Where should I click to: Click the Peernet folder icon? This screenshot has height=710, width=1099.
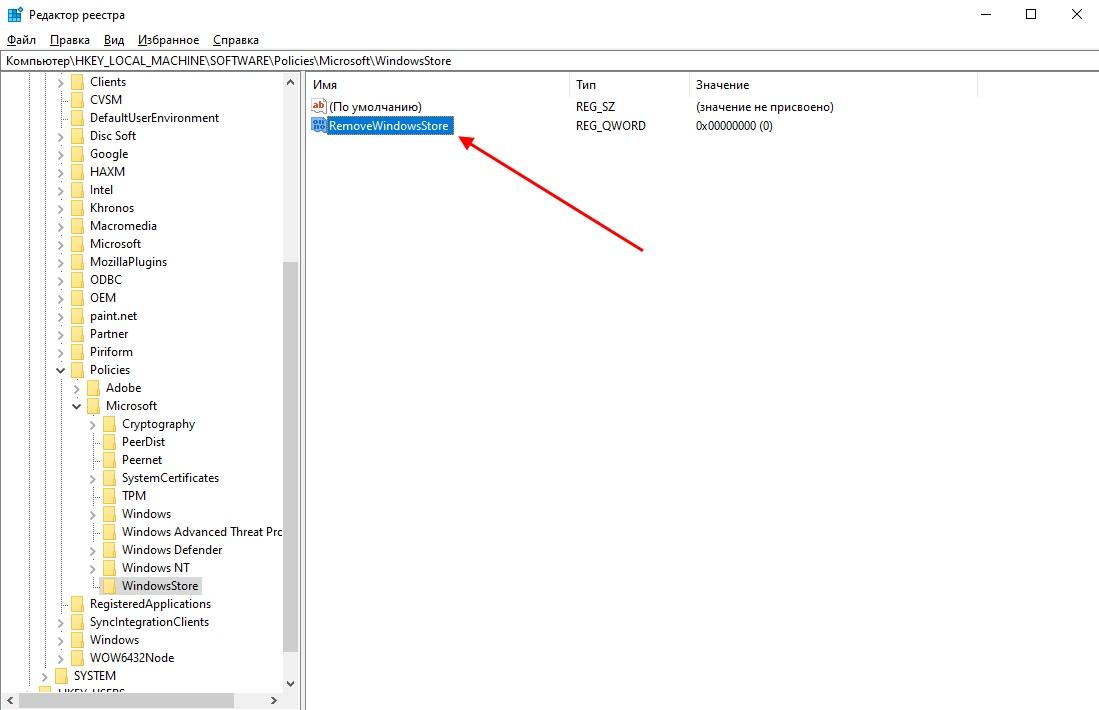109,460
